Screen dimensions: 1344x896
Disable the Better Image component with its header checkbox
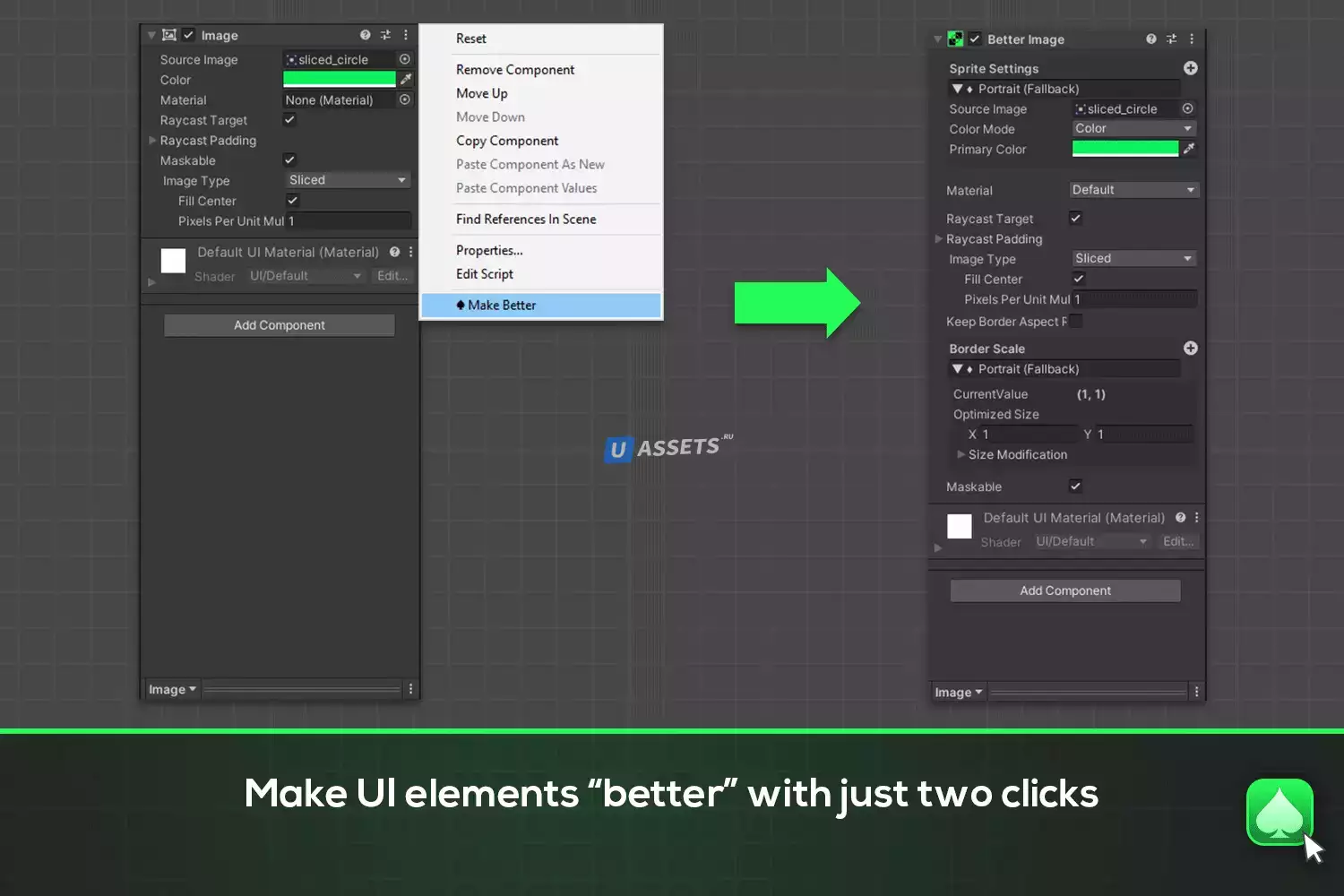coord(975,39)
